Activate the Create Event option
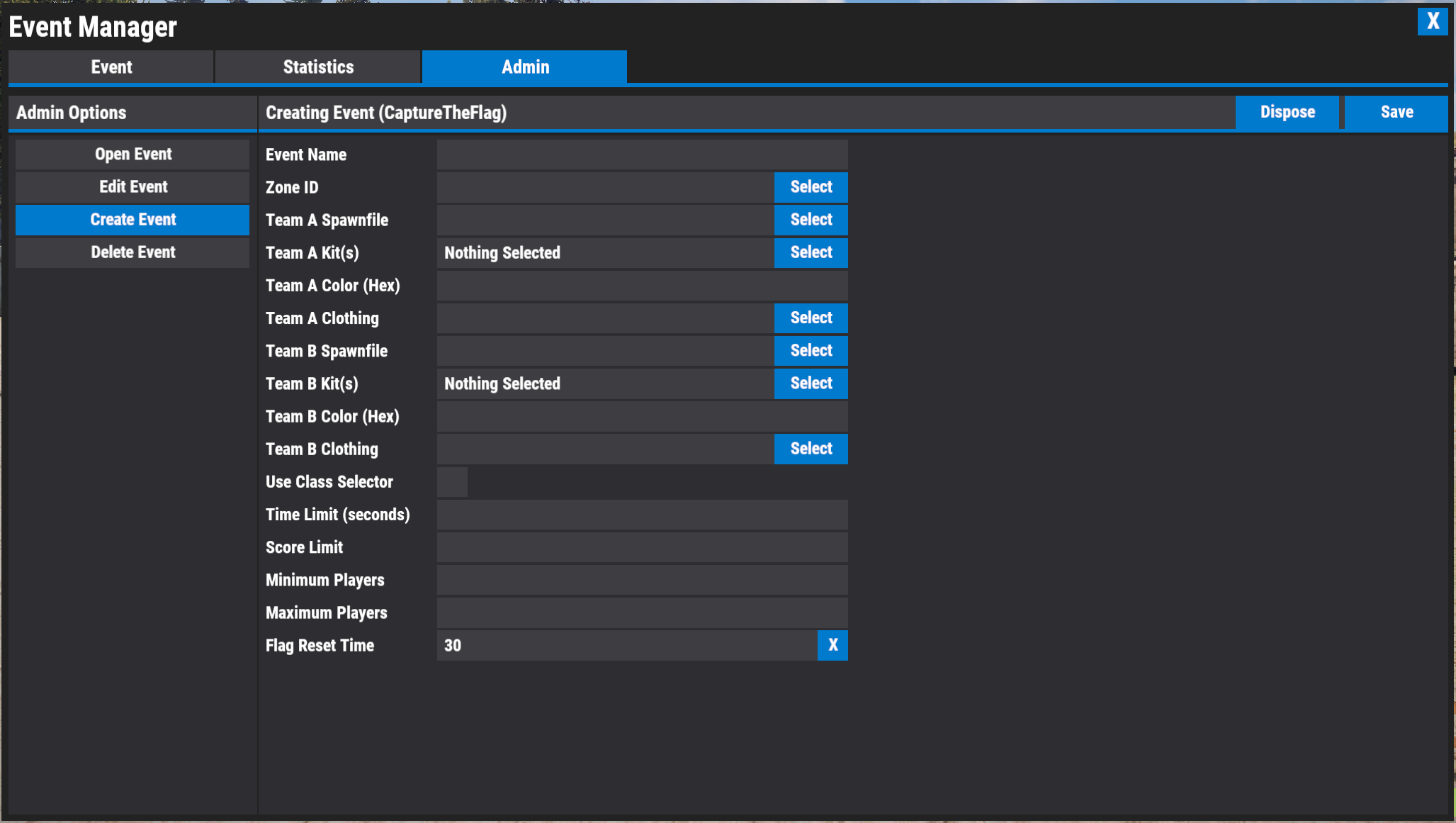The height and width of the screenshot is (823, 1456). click(132, 219)
